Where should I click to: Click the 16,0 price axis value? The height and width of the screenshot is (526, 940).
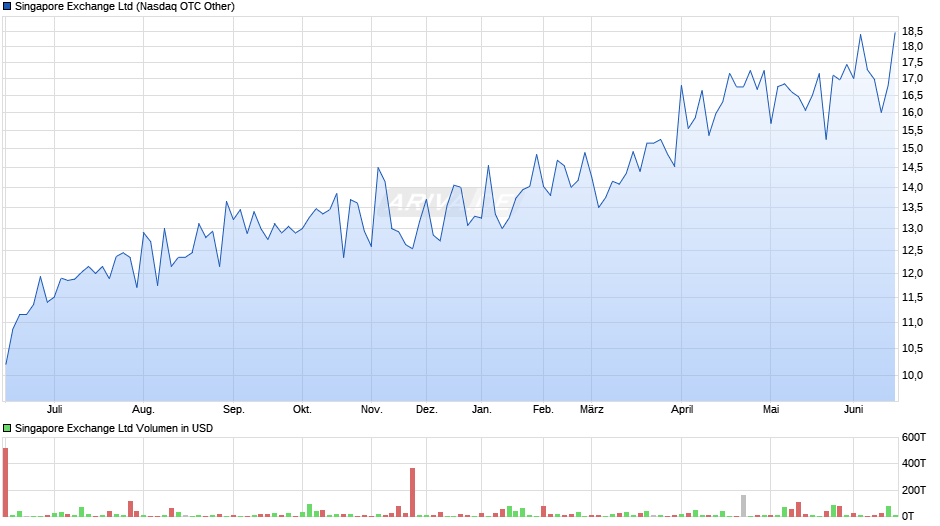(x=912, y=112)
